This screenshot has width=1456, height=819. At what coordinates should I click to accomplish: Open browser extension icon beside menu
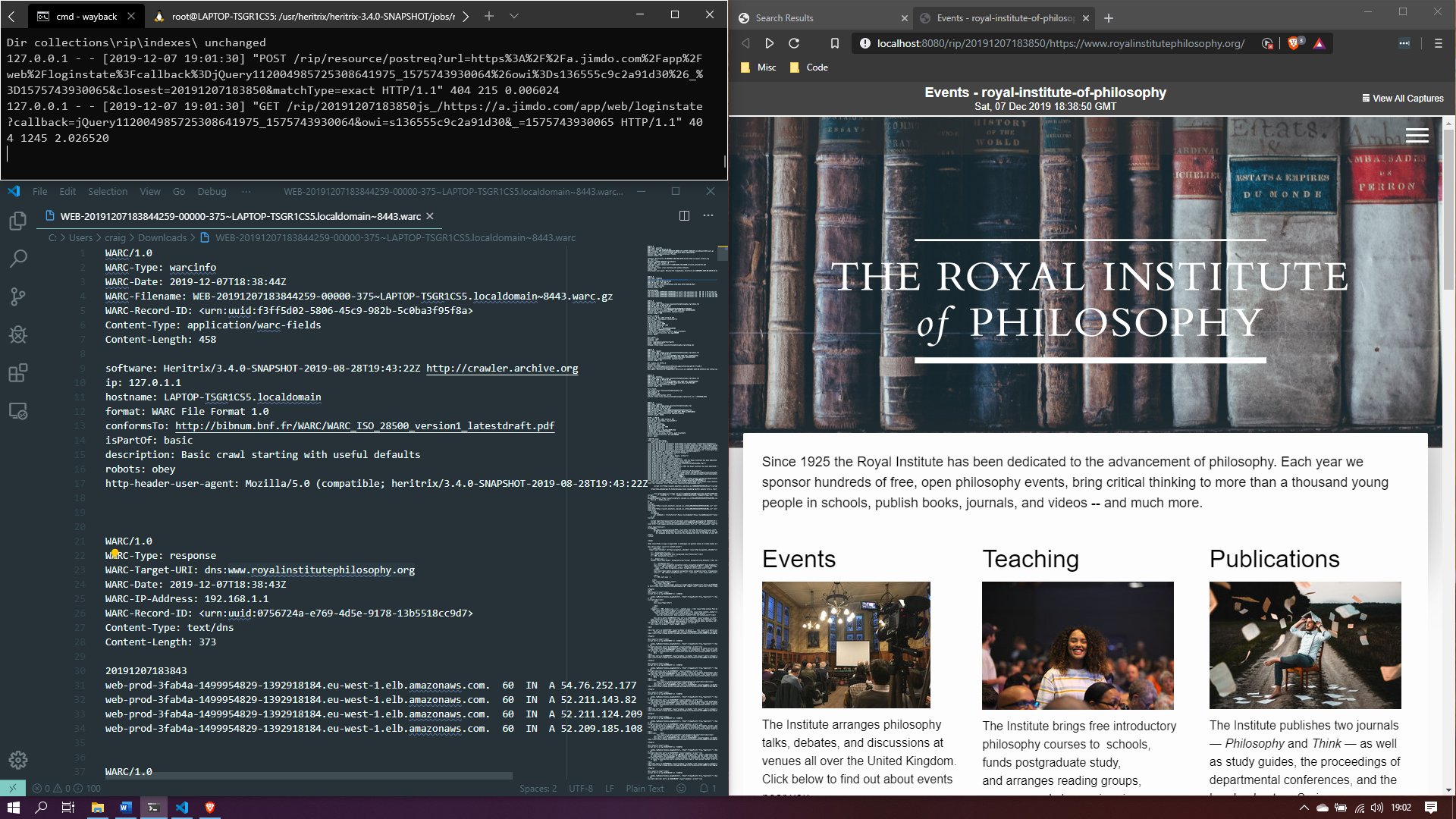[x=1404, y=43]
